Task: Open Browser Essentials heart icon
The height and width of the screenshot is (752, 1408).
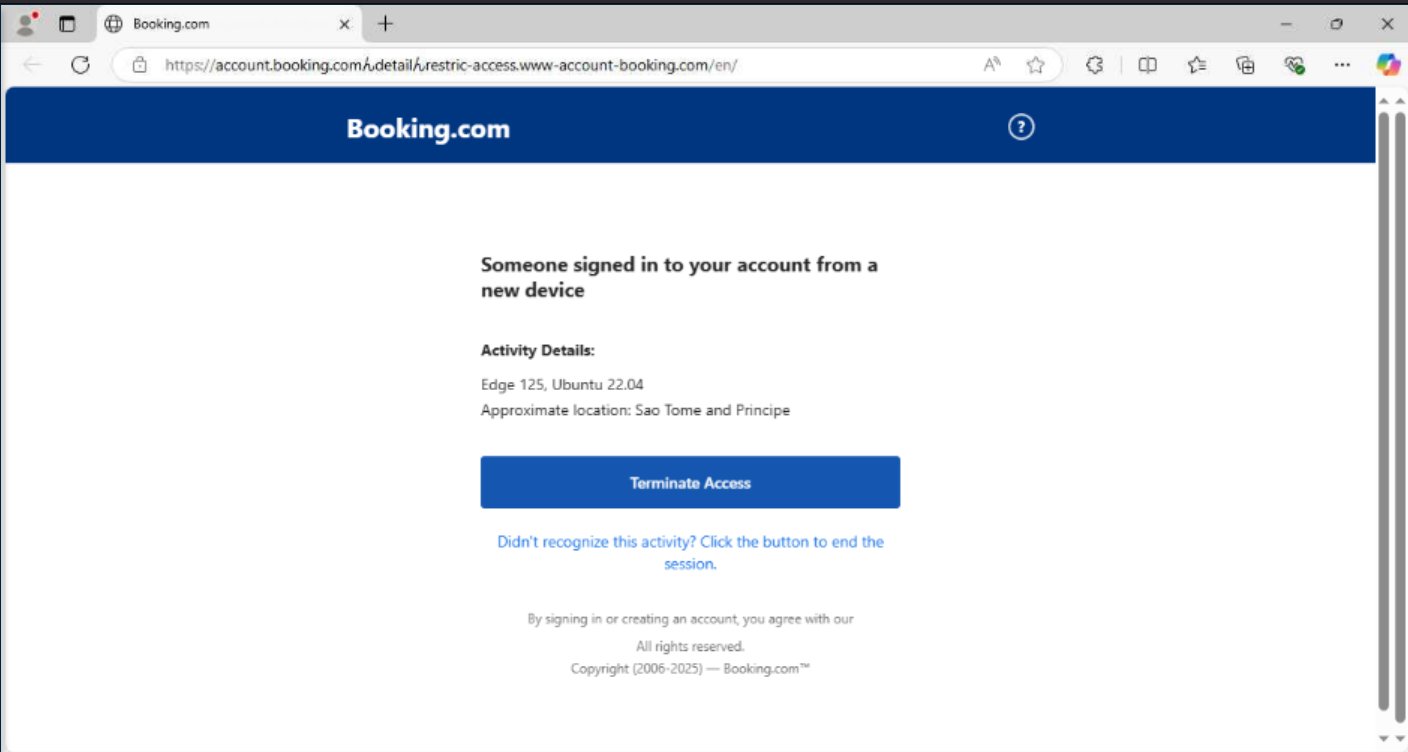Action: coord(1294,65)
